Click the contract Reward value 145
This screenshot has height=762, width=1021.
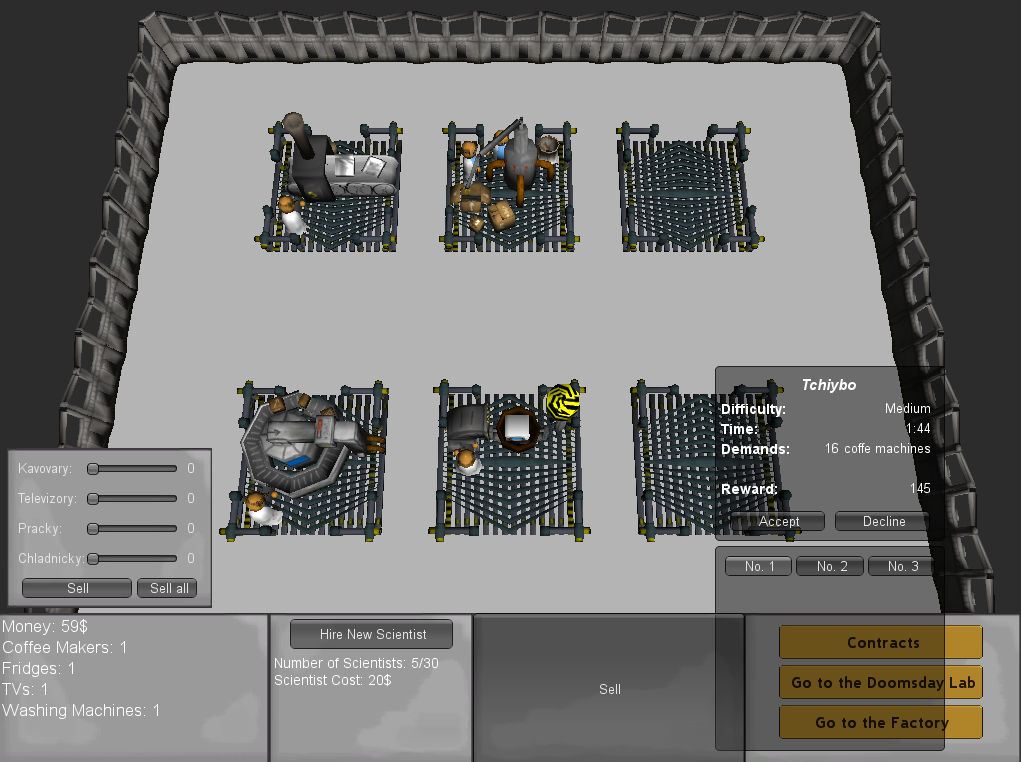[x=919, y=488]
